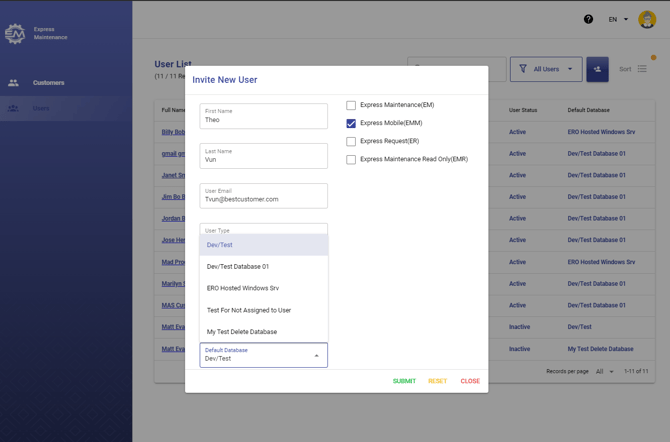Enable Express Maintenance(EM) checkbox

tap(351, 105)
